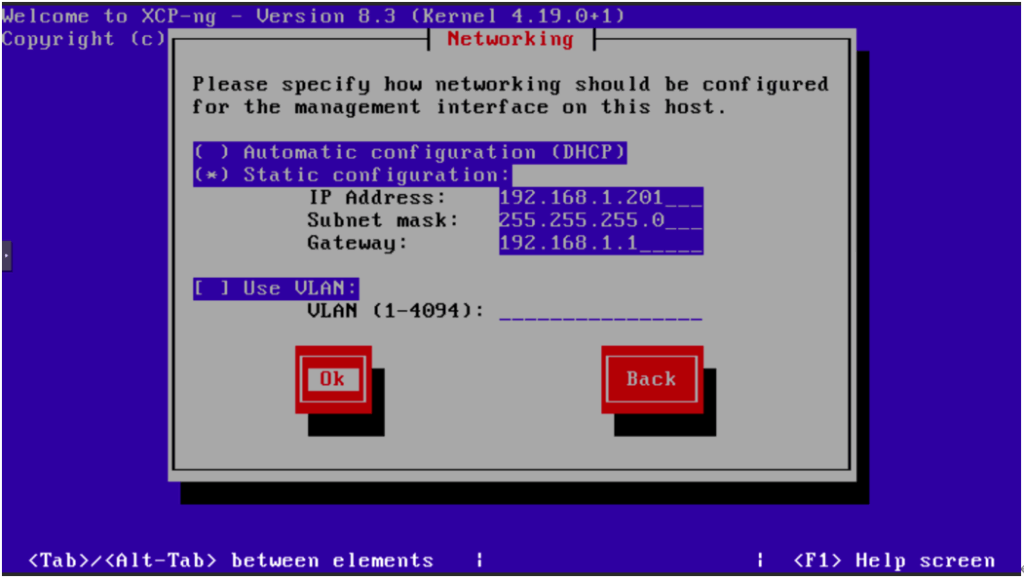Click the Networking dialog title
Viewport: 1024px width, 579px height.
pos(510,39)
